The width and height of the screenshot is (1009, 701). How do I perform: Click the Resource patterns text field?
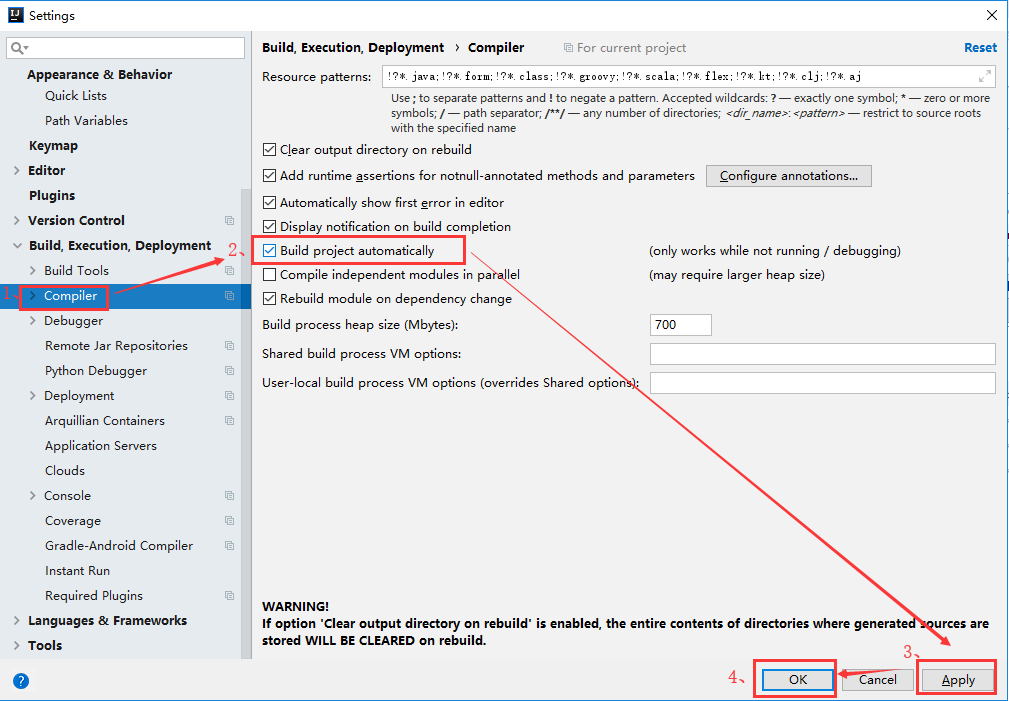pos(689,77)
